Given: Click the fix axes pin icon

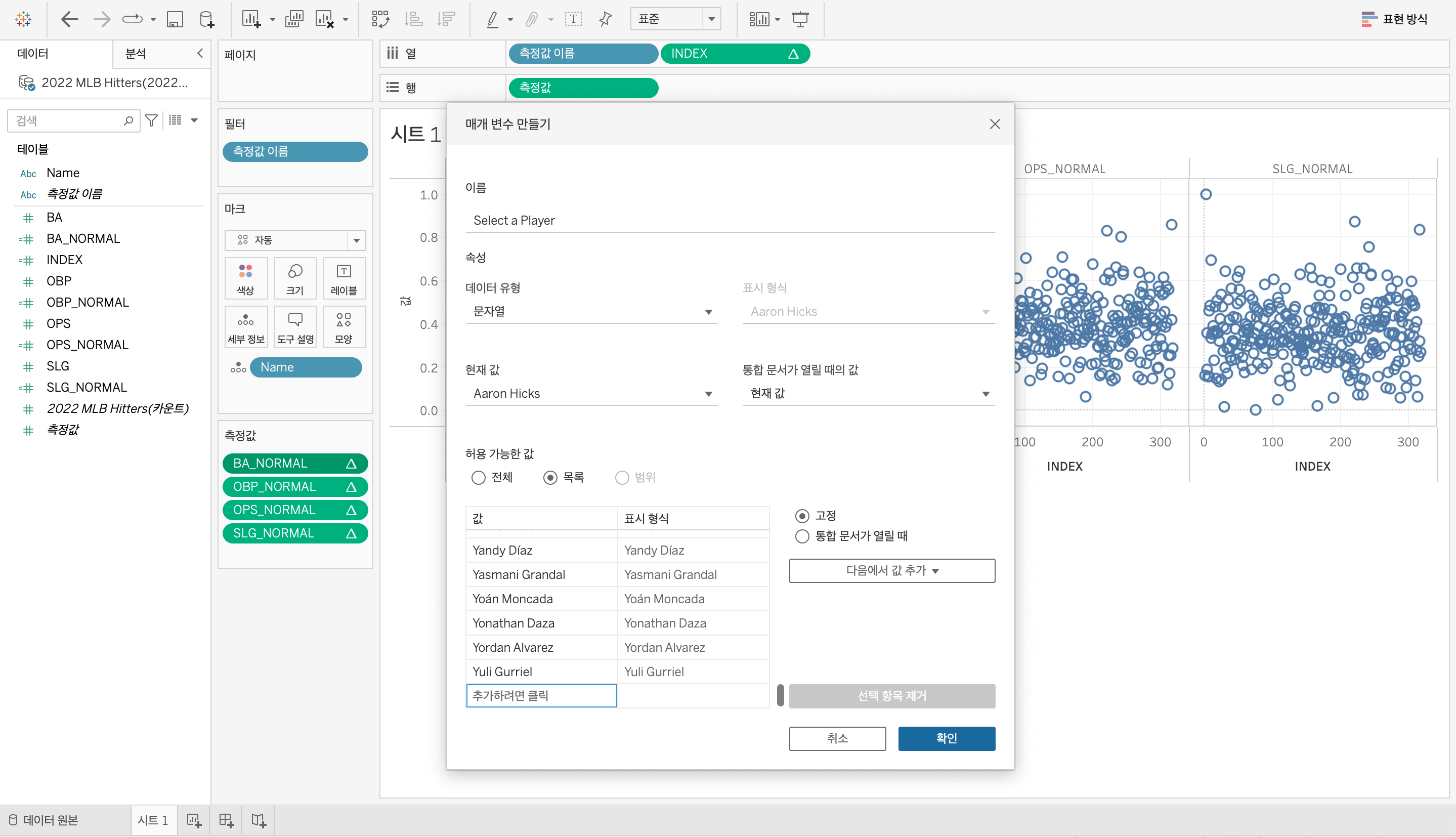Looking at the screenshot, I should point(606,19).
